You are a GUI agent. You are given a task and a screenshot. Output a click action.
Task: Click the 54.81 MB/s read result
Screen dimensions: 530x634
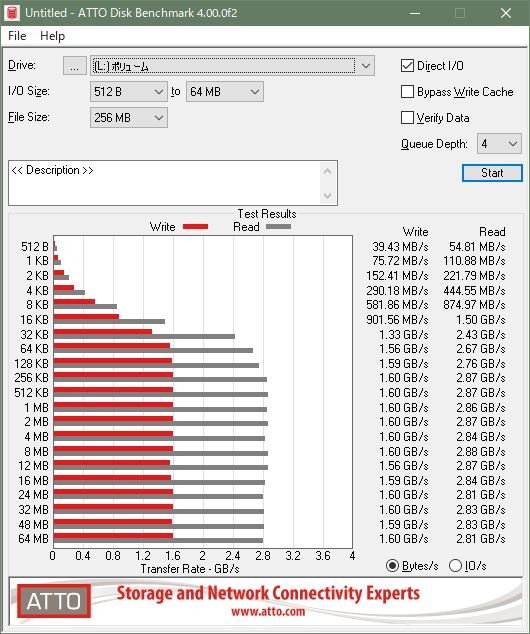pyautogui.click(x=477, y=247)
